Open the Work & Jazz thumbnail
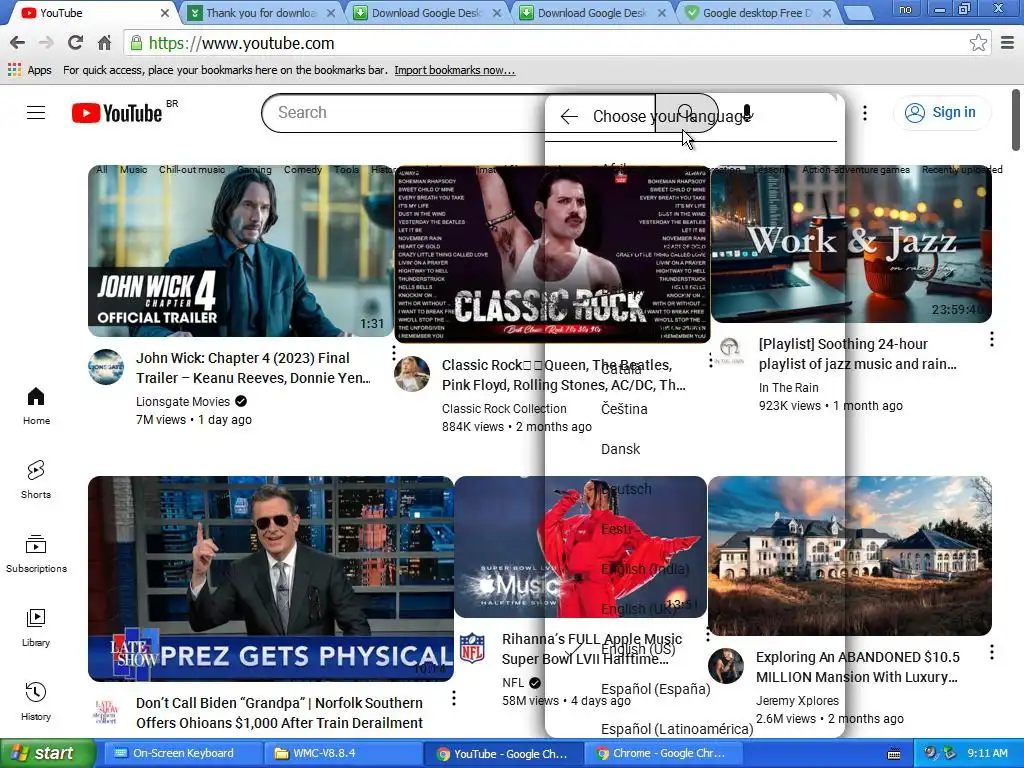Screen dimensions: 1024x768 (x=851, y=244)
